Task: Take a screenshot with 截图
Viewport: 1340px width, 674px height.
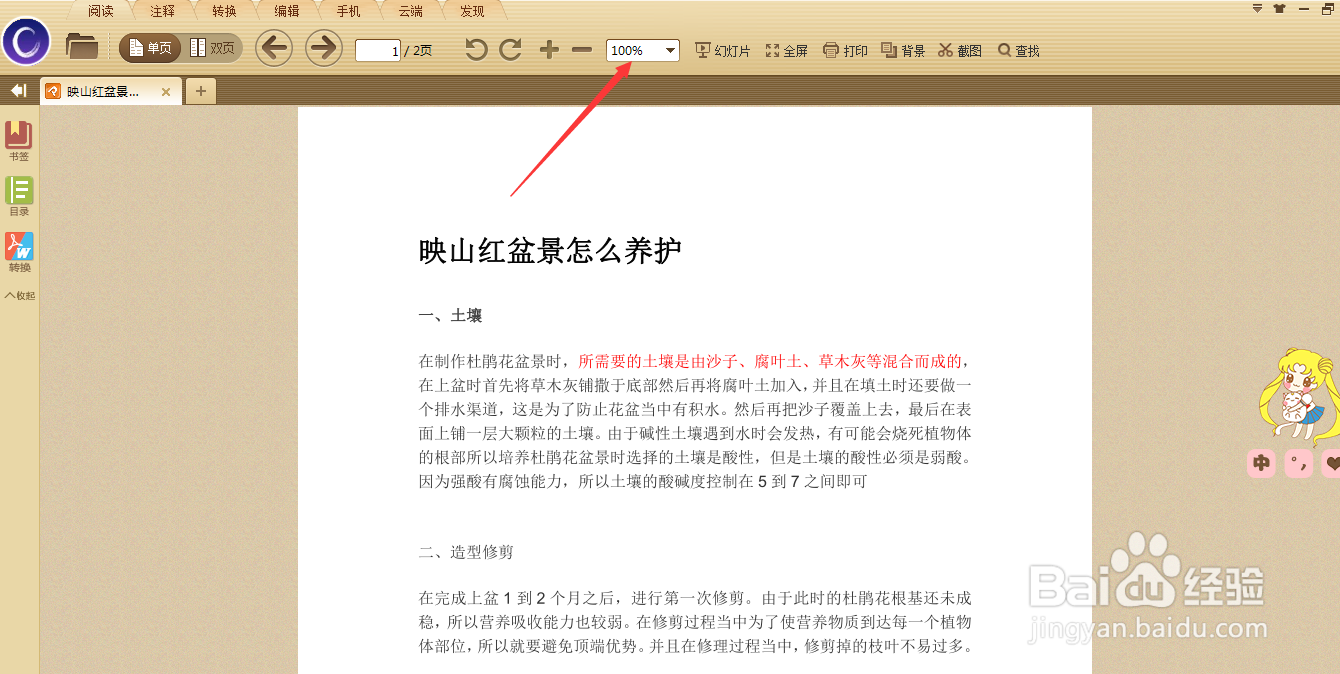Action: (x=960, y=50)
